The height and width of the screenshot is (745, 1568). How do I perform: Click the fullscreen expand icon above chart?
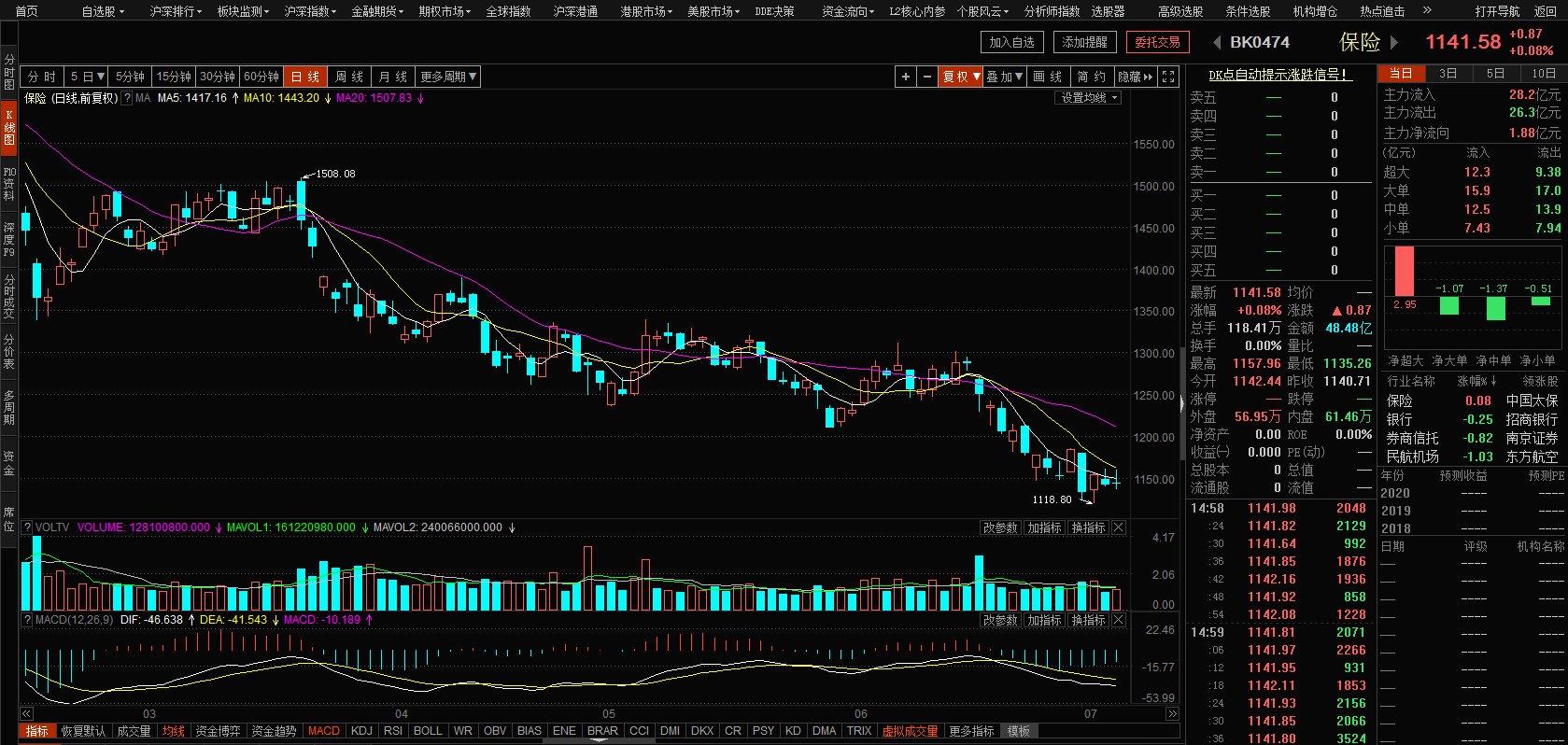point(1168,77)
